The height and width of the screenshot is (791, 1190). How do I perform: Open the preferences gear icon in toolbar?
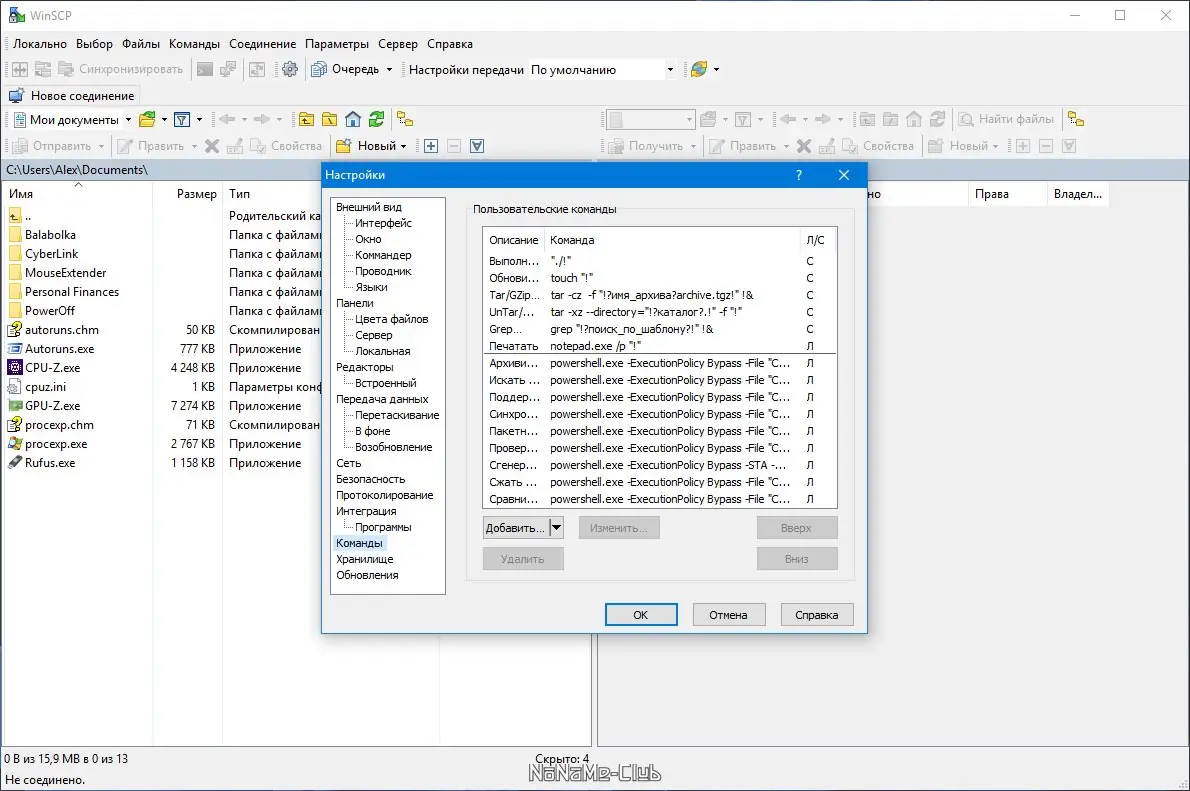[x=290, y=70]
